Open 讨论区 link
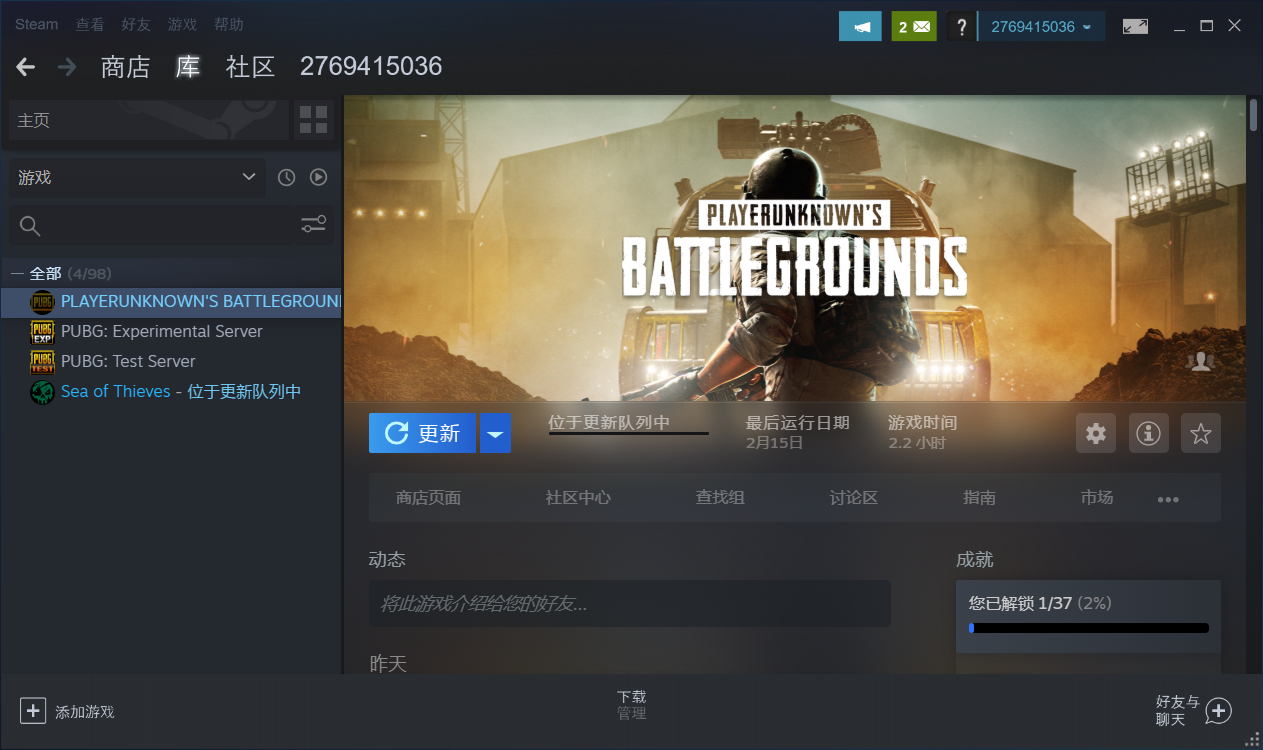This screenshot has height=750, width=1263. pos(853,498)
